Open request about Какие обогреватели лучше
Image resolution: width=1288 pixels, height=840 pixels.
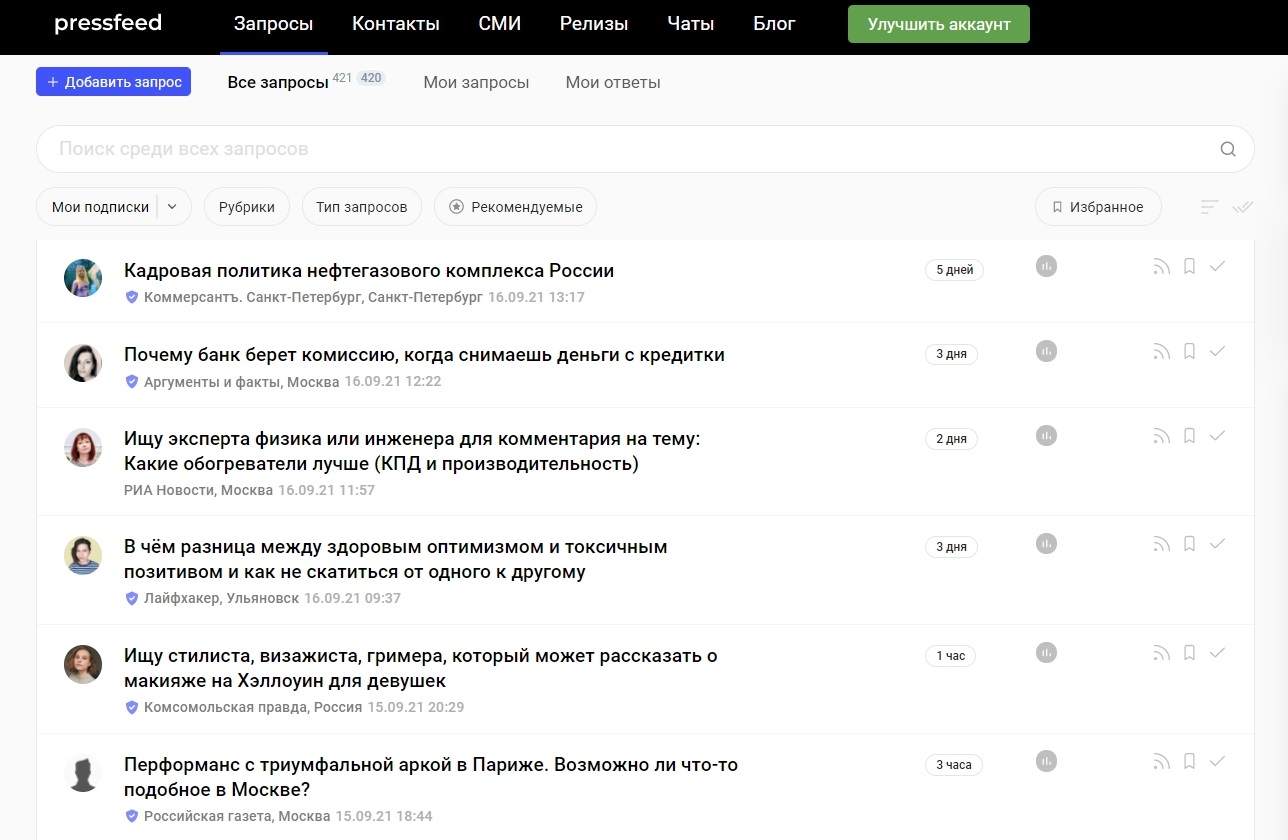412,451
